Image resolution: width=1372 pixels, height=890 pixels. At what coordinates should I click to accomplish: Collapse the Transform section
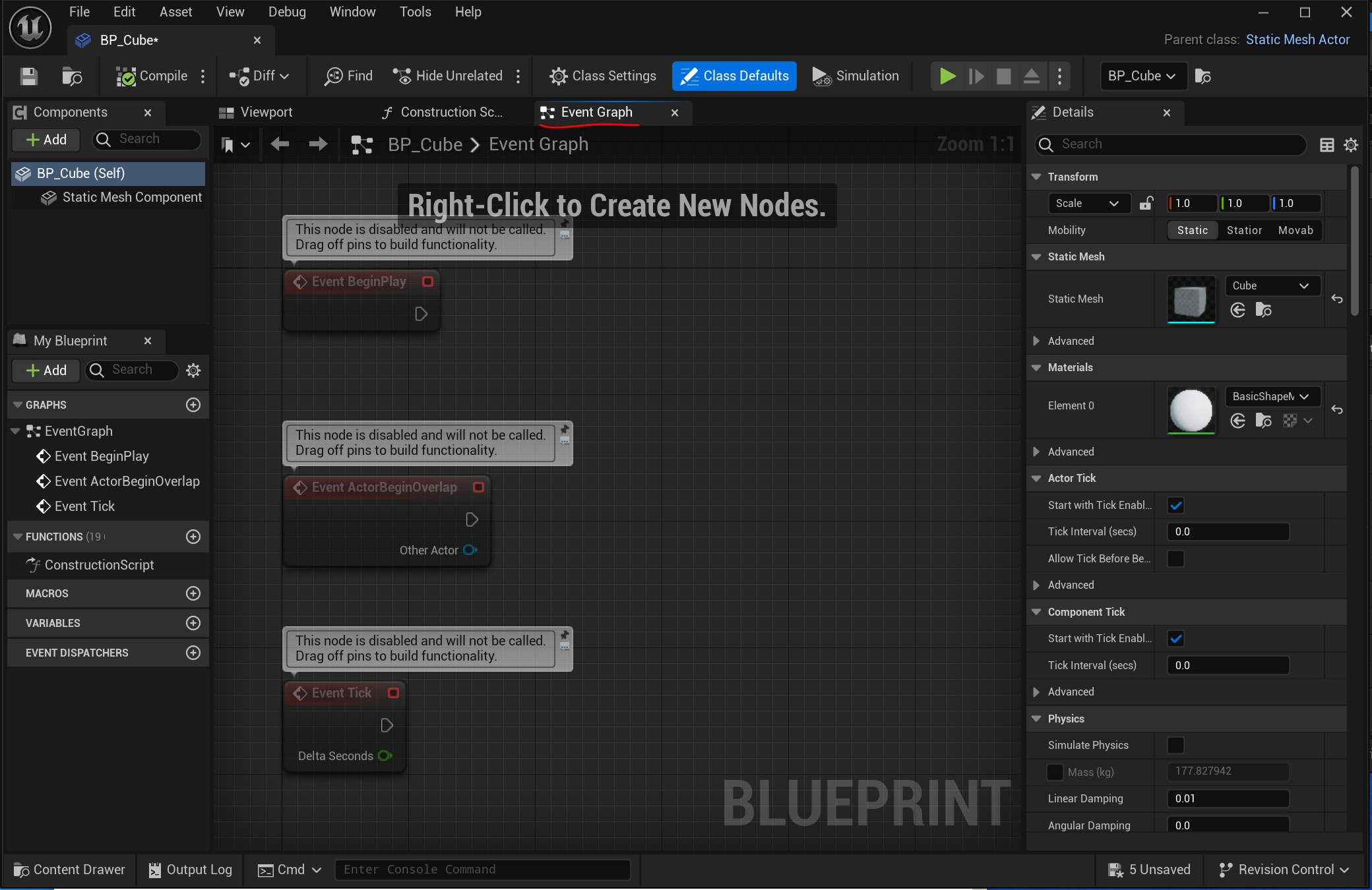pos(1036,177)
